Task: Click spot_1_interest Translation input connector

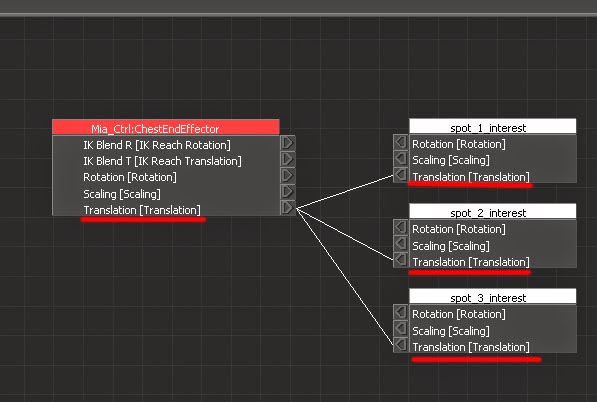Action: coord(401,175)
